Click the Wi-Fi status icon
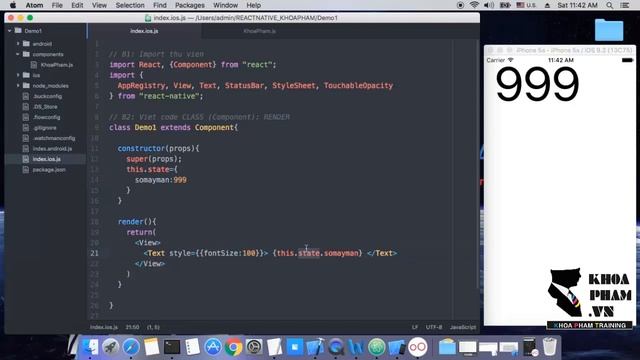Image resolution: width=640 pixels, height=360 pixels. (x=474, y=5)
